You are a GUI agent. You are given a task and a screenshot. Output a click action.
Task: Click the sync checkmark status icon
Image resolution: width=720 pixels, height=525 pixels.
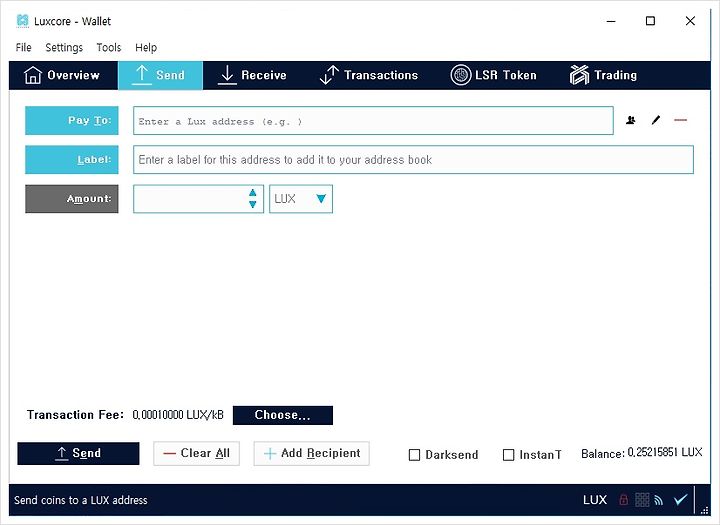click(681, 499)
